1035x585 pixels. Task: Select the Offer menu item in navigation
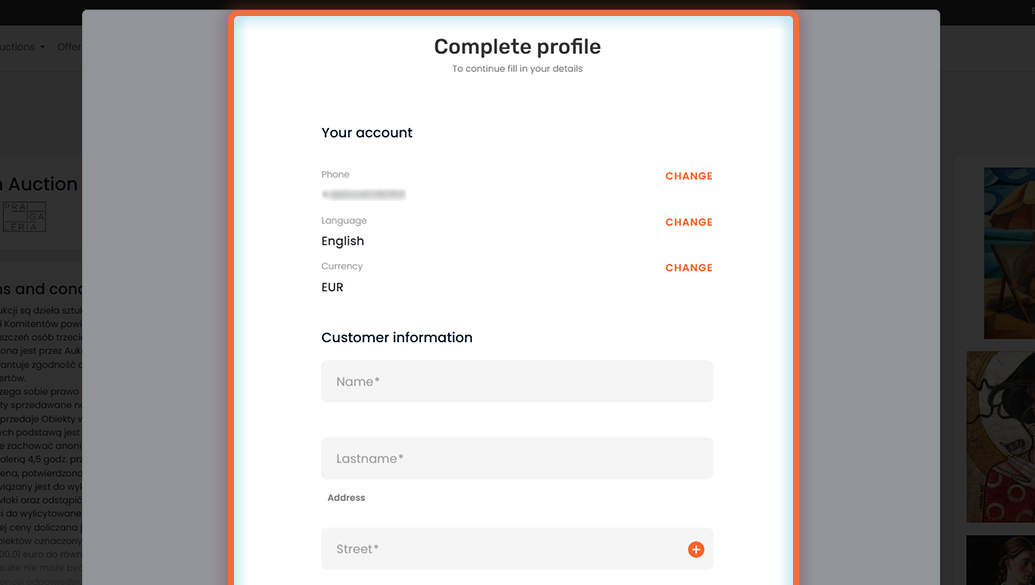click(x=69, y=47)
